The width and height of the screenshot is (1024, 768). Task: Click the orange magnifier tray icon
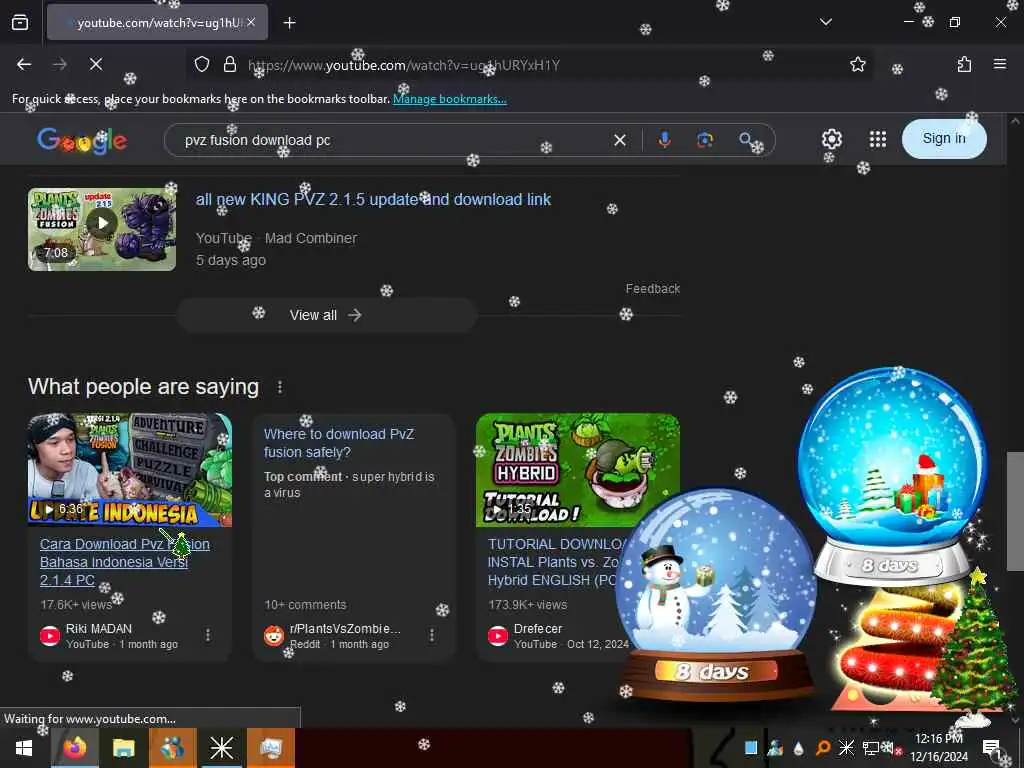click(823, 748)
